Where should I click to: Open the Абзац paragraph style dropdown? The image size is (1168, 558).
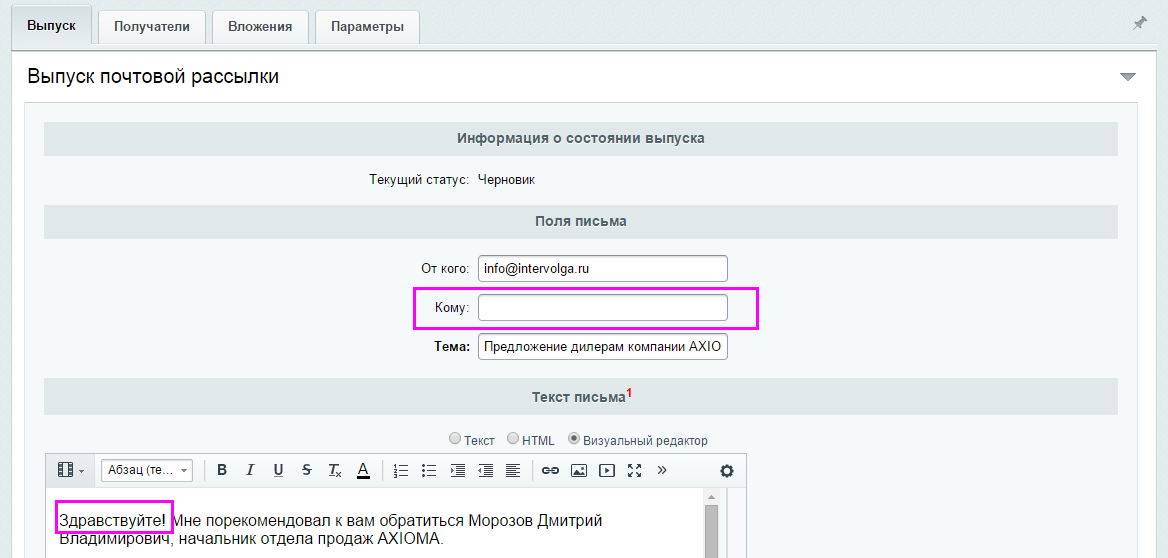(147, 470)
